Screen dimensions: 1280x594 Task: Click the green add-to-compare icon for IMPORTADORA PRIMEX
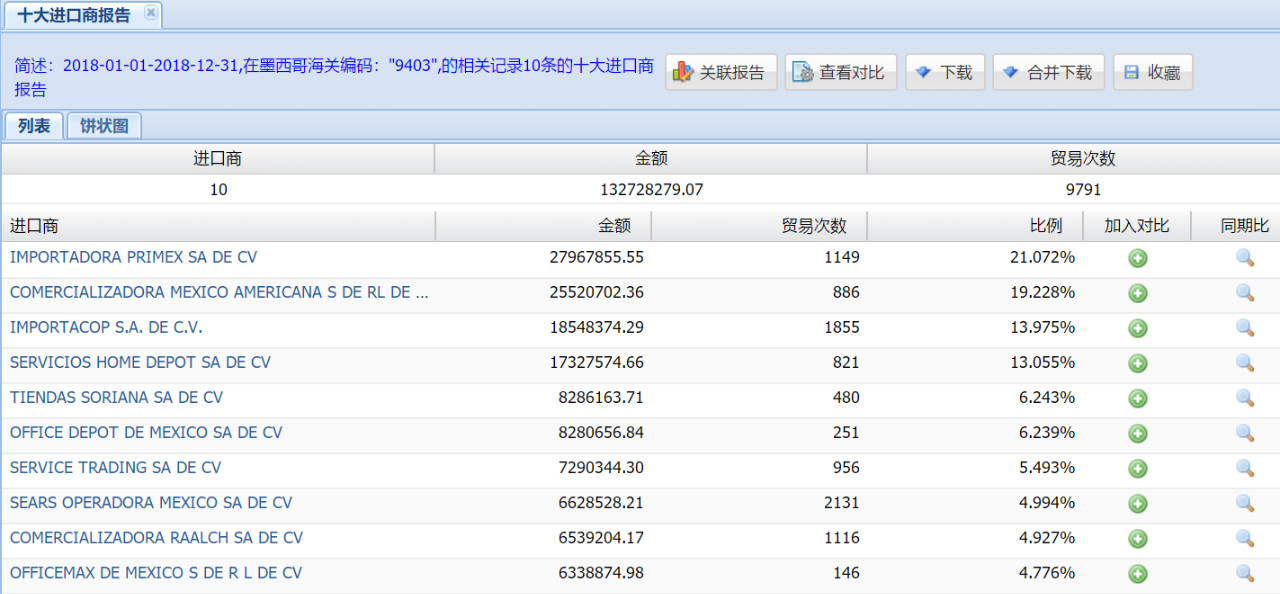click(1137, 258)
